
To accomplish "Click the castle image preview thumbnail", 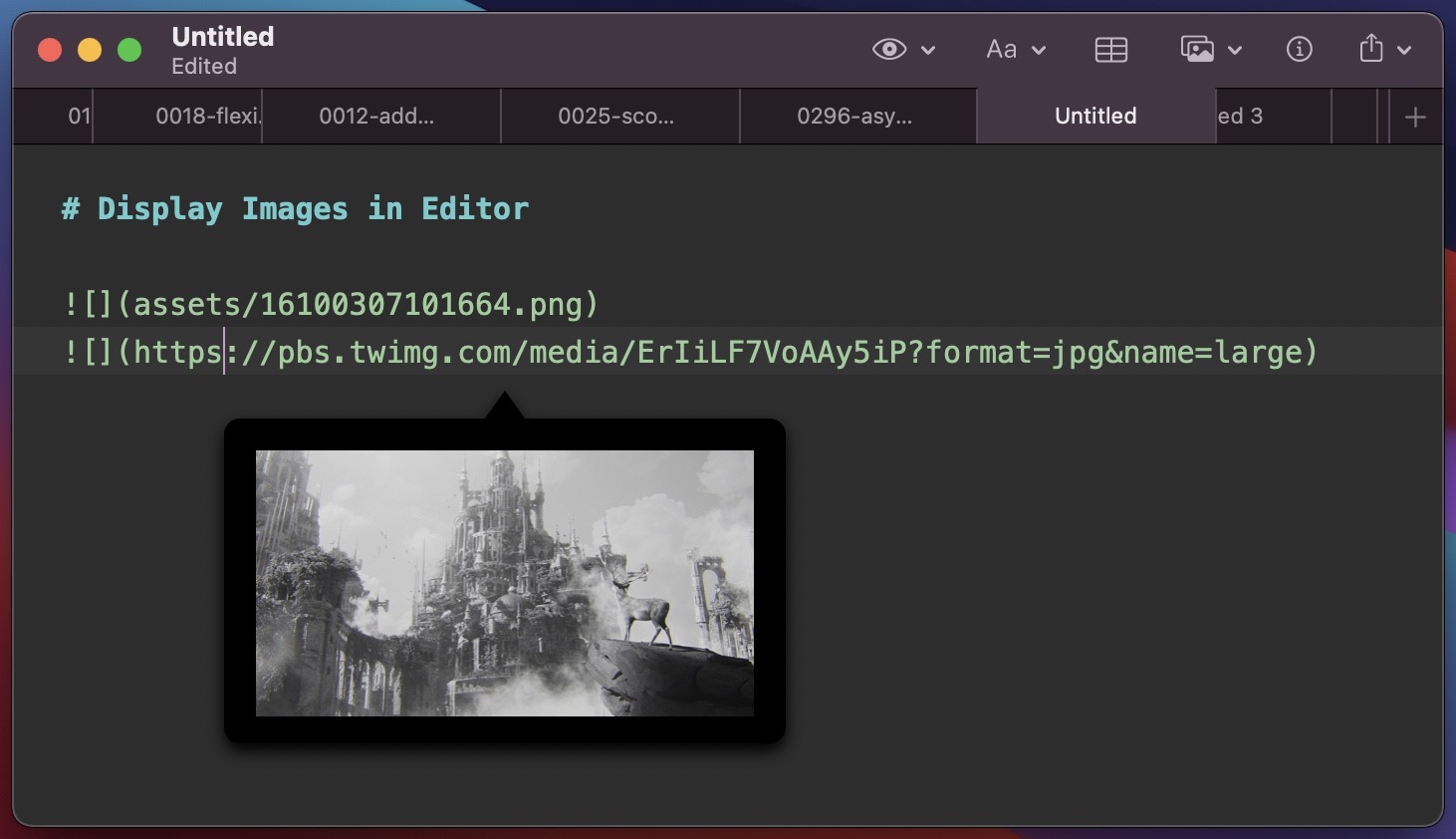I will click(x=504, y=583).
